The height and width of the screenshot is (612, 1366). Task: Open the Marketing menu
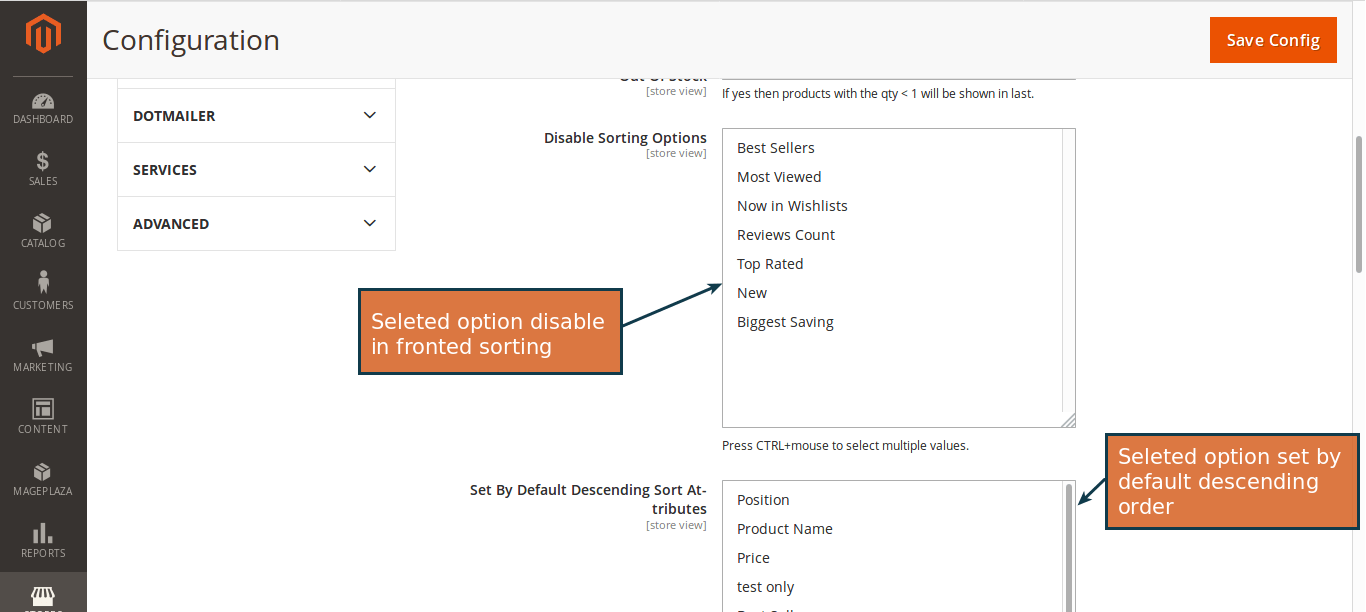click(x=43, y=353)
